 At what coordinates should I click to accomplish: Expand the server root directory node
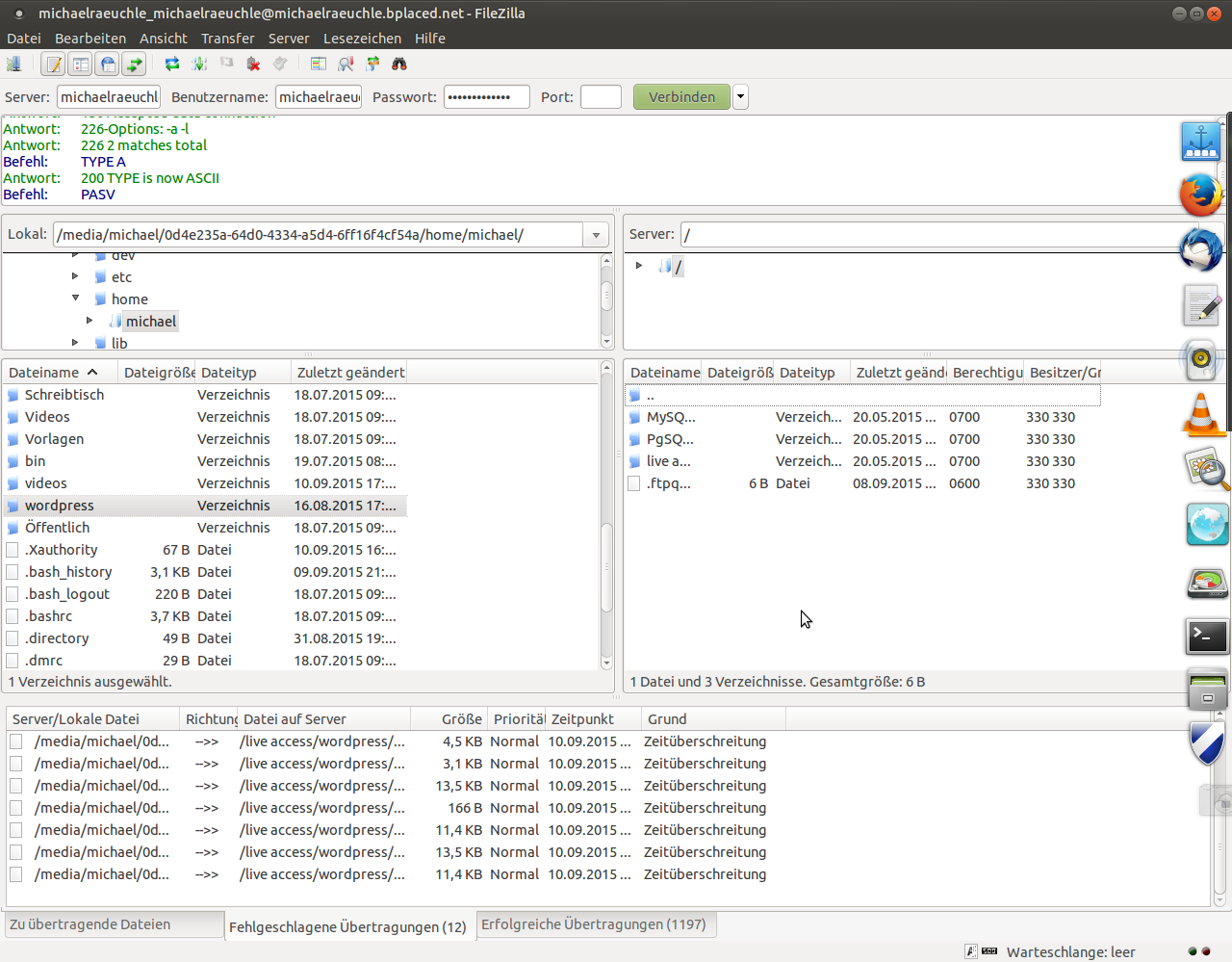click(x=639, y=266)
